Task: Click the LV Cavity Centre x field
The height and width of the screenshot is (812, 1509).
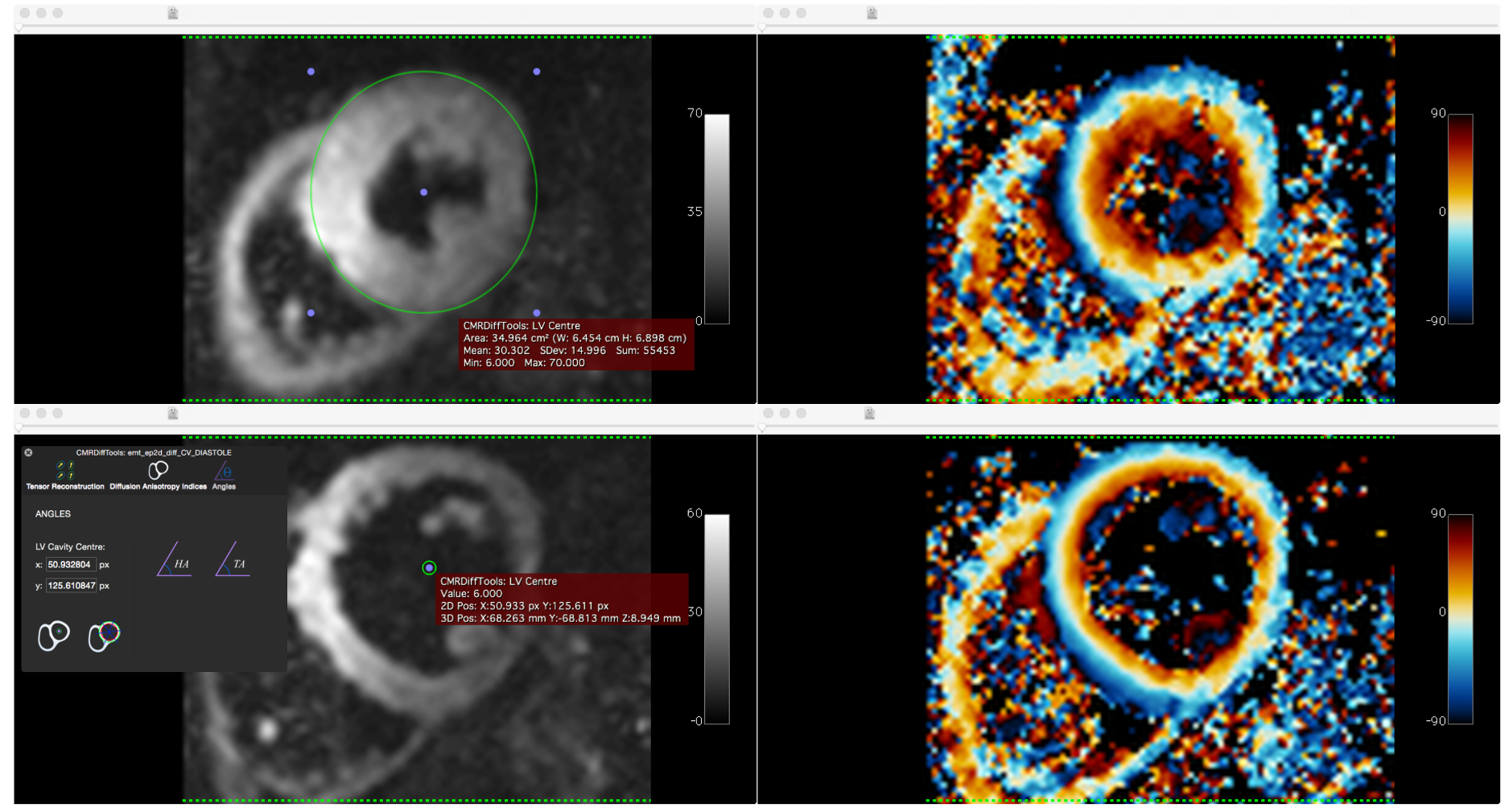Action: (71, 565)
